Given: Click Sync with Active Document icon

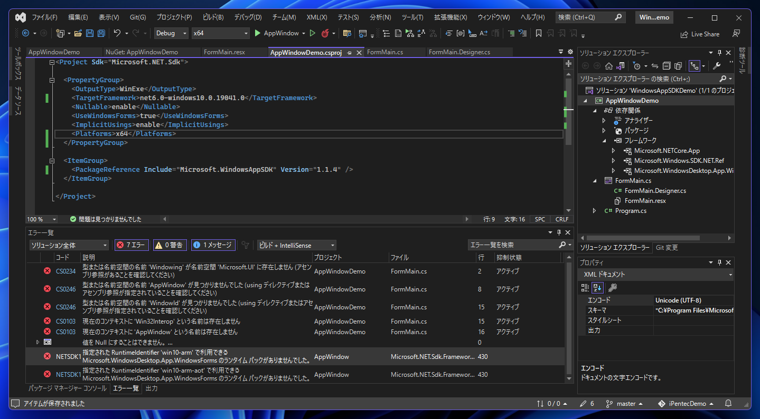Looking at the screenshot, I should coord(655,66).
